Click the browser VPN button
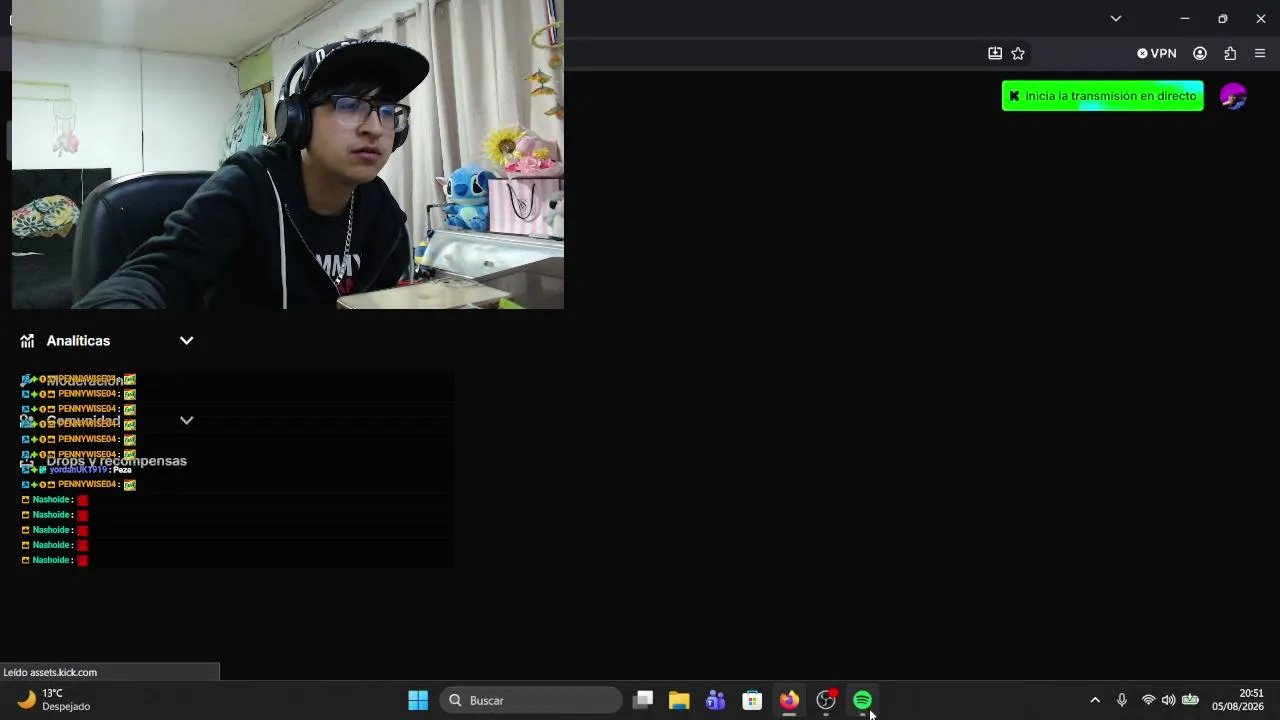 point(1156,53)
